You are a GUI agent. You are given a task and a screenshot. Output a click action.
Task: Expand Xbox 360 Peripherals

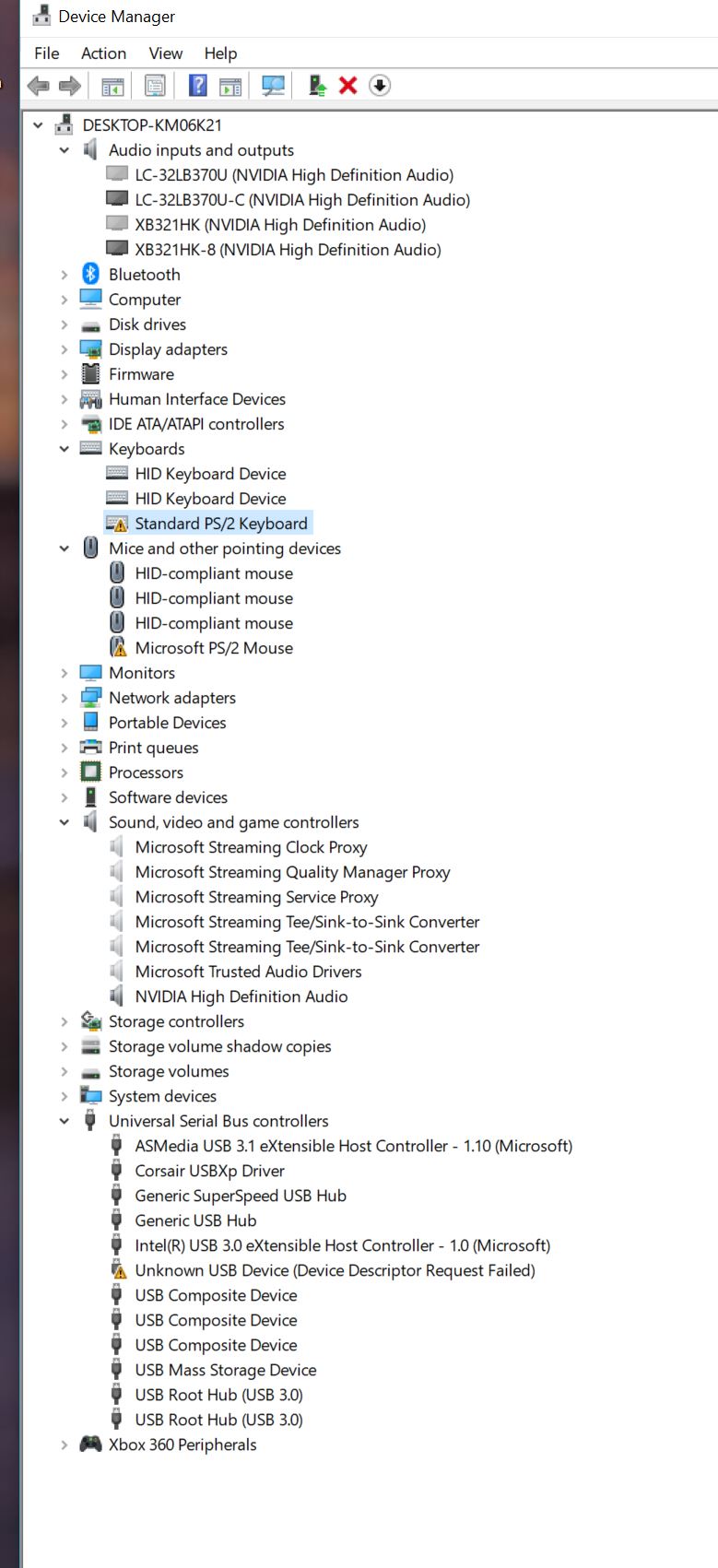(x=64, y=1444)
